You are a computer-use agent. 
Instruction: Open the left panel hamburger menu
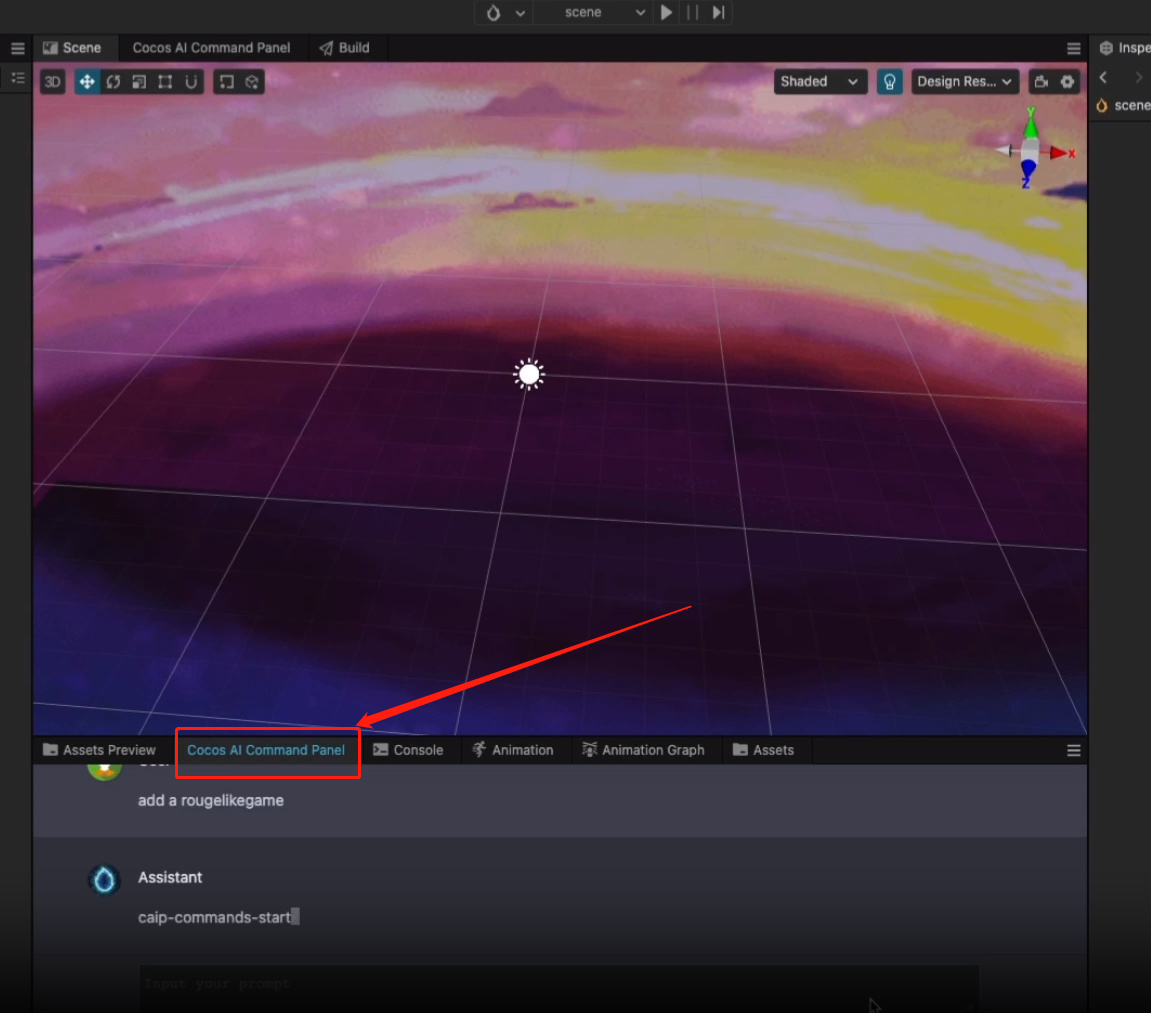point(18,48)
